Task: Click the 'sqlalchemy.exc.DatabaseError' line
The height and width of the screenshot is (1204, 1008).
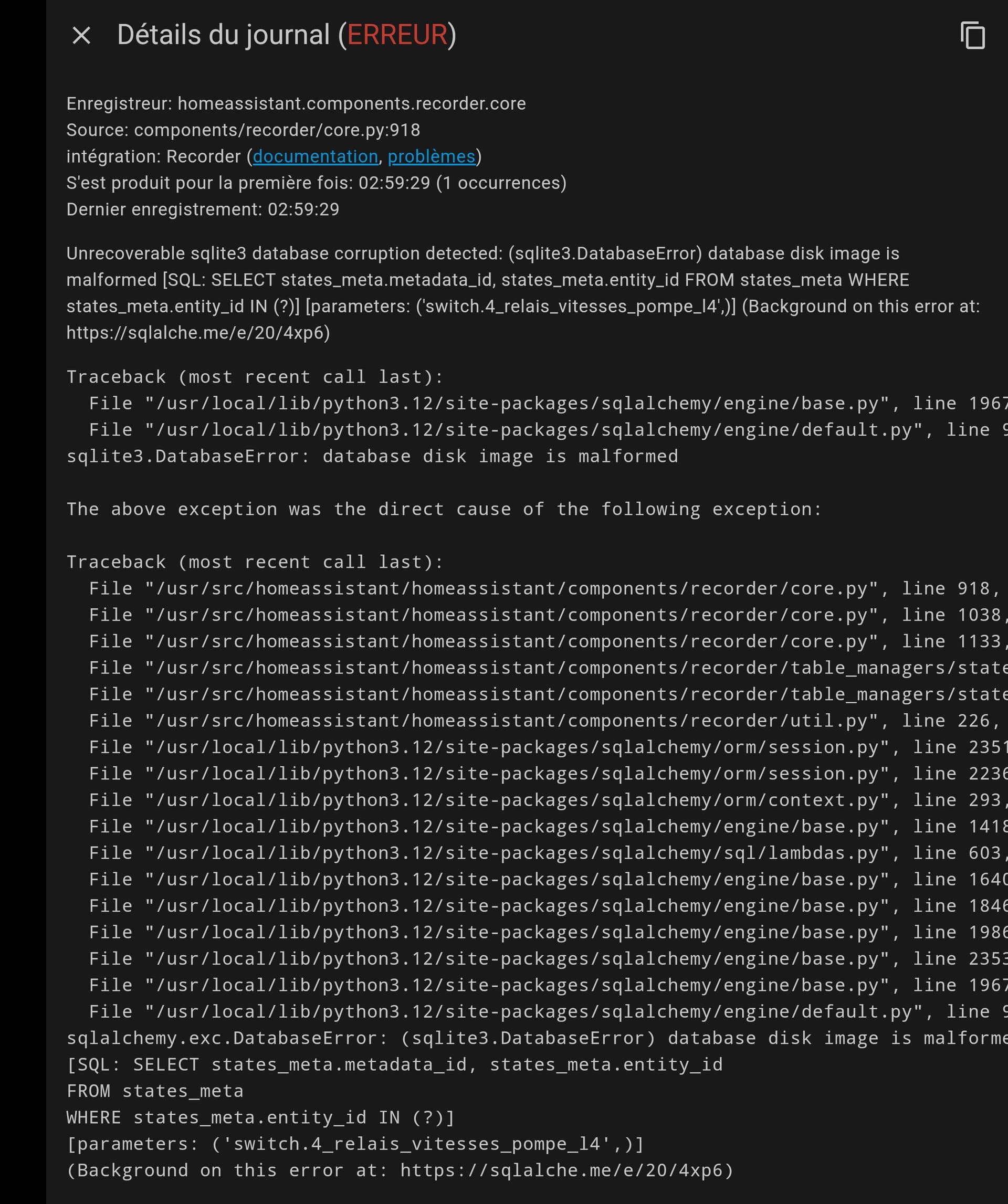Action: pos(537,1038)
